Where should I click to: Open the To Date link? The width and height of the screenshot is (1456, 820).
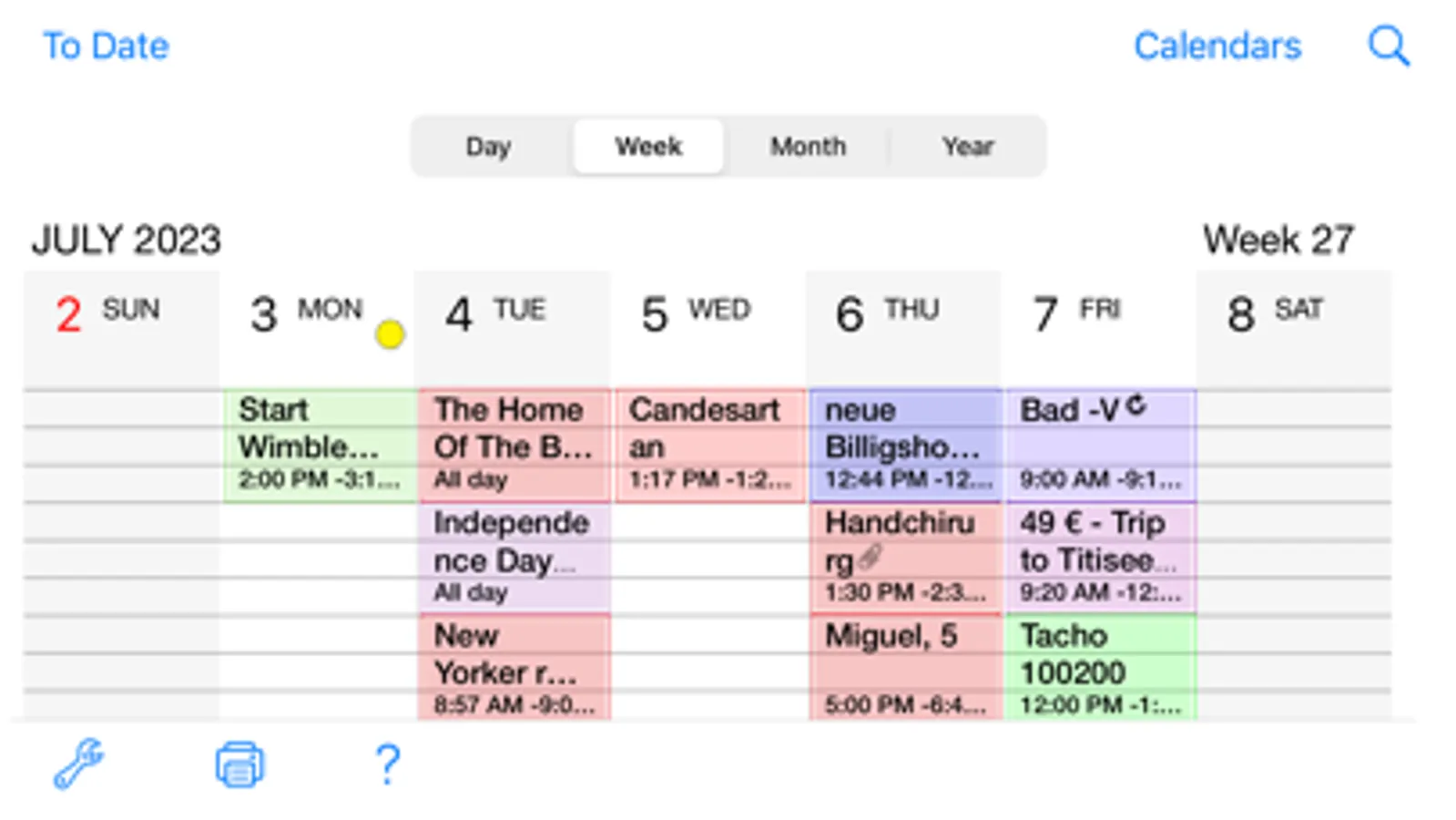(107, 46)
